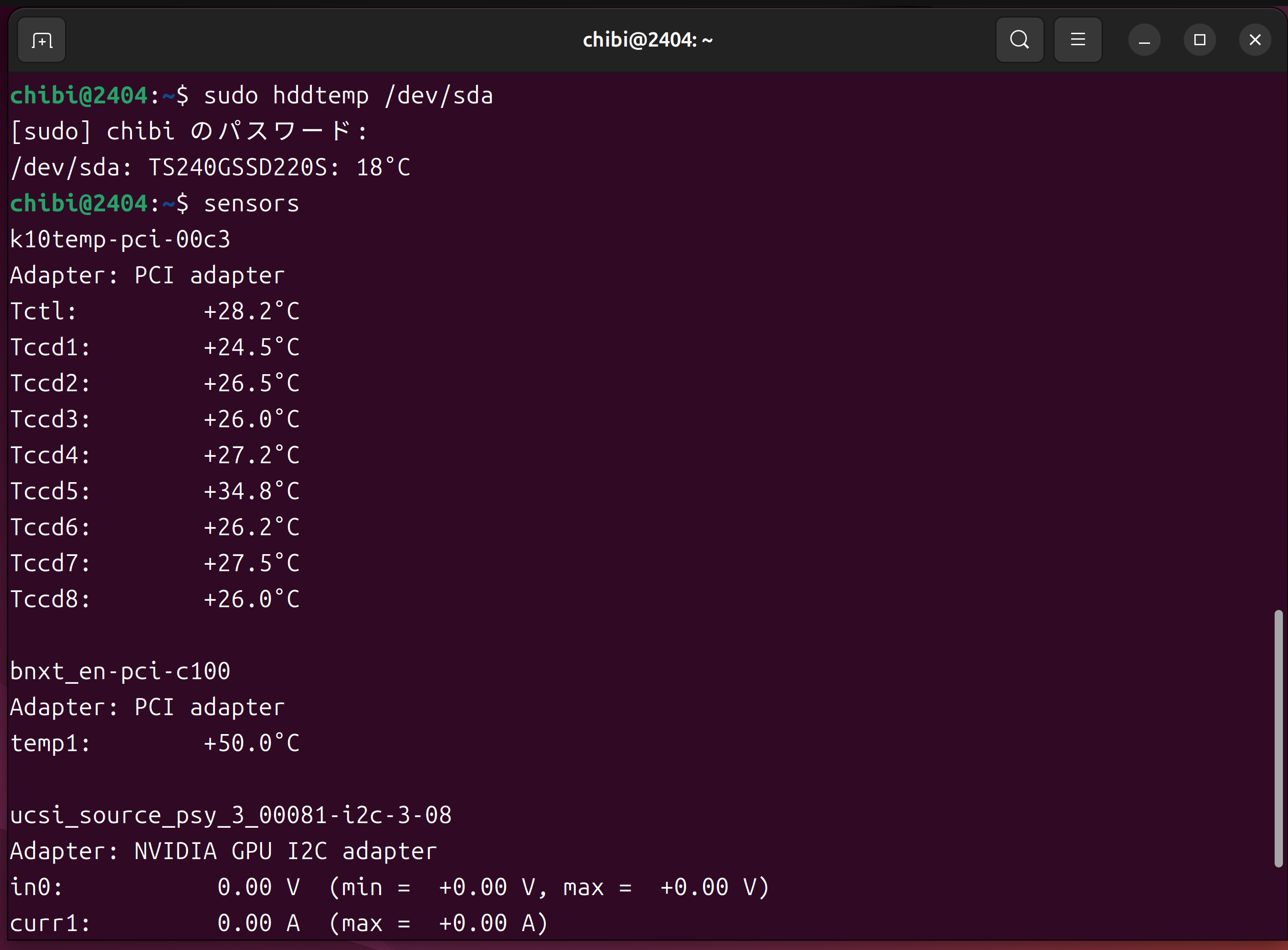Open a new terminal tab

(x=42, y=40)
